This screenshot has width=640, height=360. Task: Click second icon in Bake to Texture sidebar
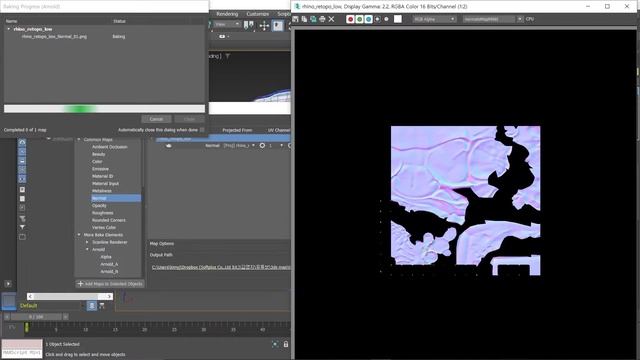click(x=22, y=151)
